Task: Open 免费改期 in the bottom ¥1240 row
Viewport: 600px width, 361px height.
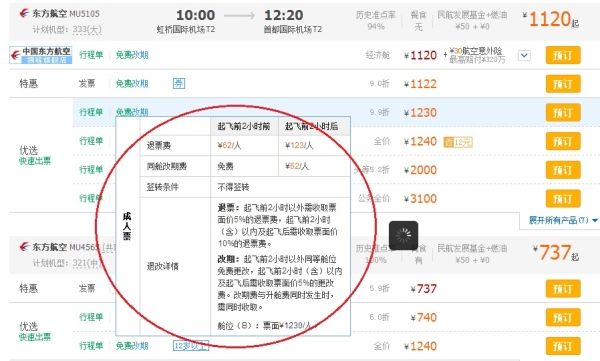Action: click(132, 346)
